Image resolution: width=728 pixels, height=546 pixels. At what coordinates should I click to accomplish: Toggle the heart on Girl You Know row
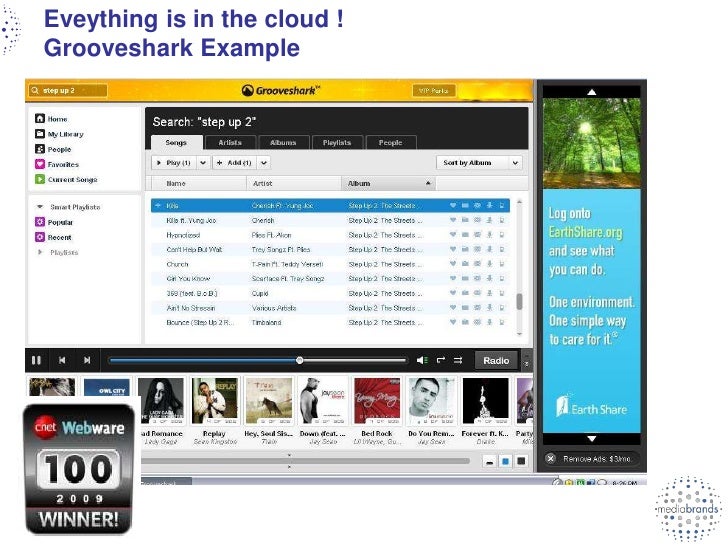[453, 279]
